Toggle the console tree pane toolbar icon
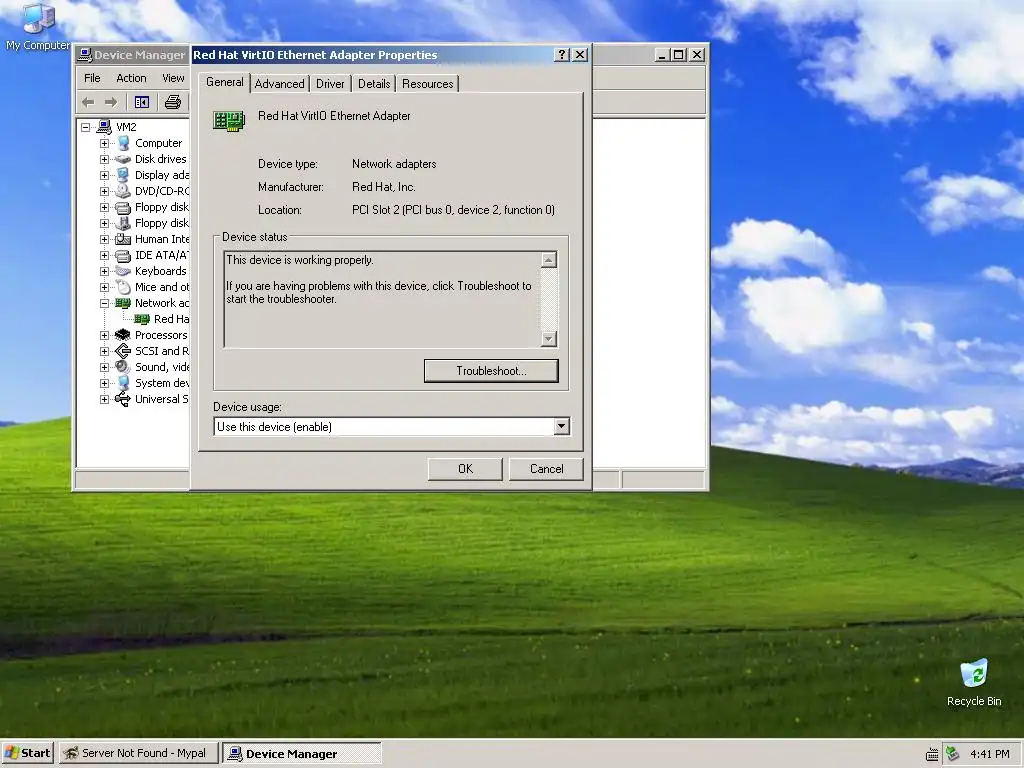Image resolution: width=1024 pixels, height=768 pixels. 142,102
